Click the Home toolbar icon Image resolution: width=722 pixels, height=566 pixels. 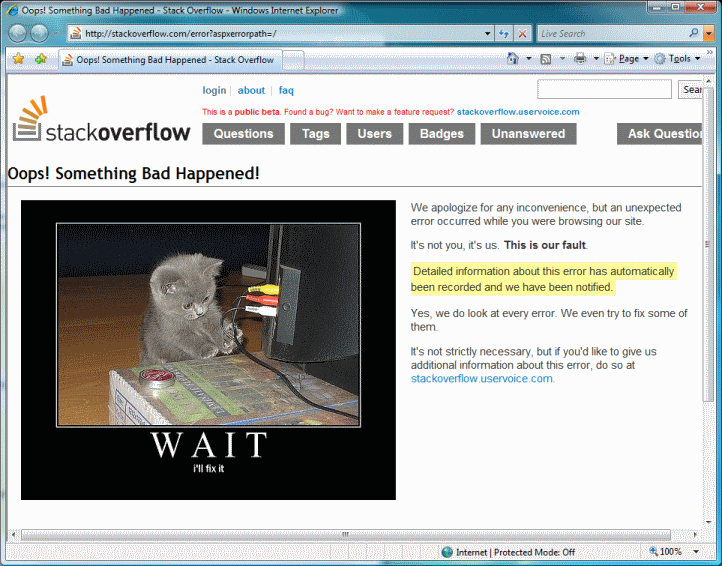[513, 58]
